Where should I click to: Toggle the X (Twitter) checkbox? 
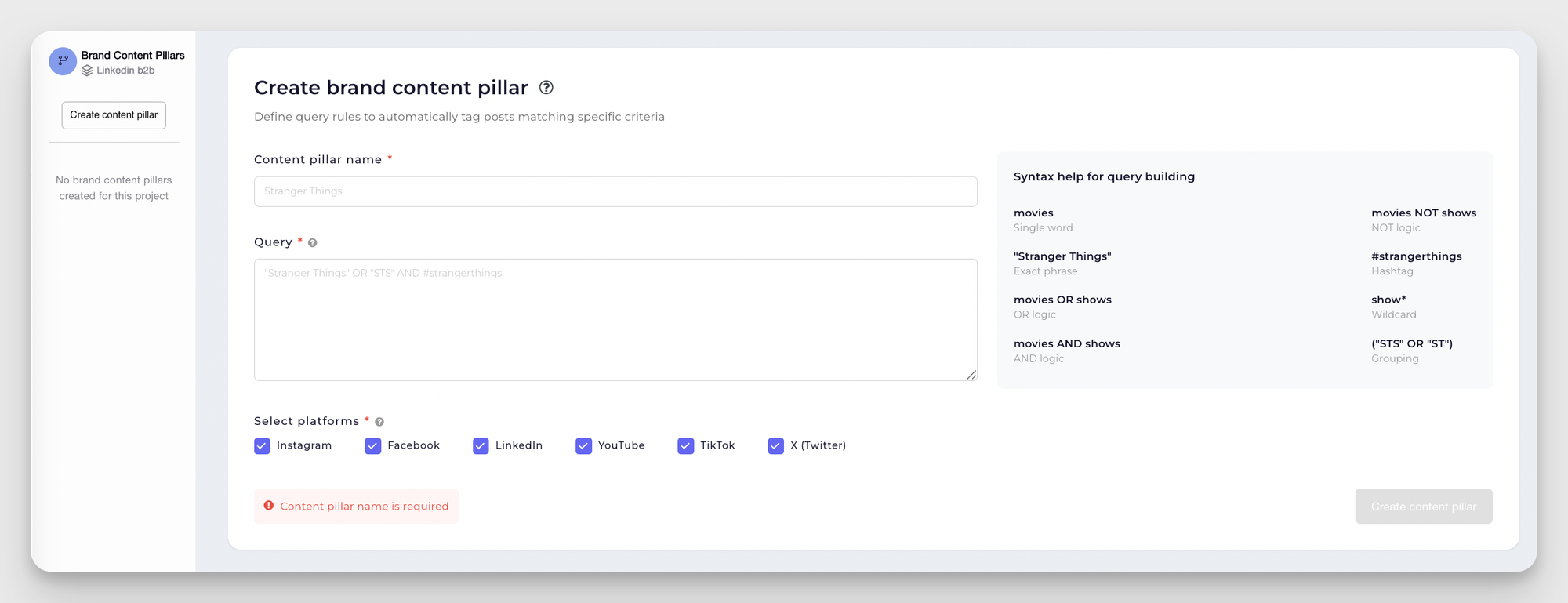click(x=775, y=445)
